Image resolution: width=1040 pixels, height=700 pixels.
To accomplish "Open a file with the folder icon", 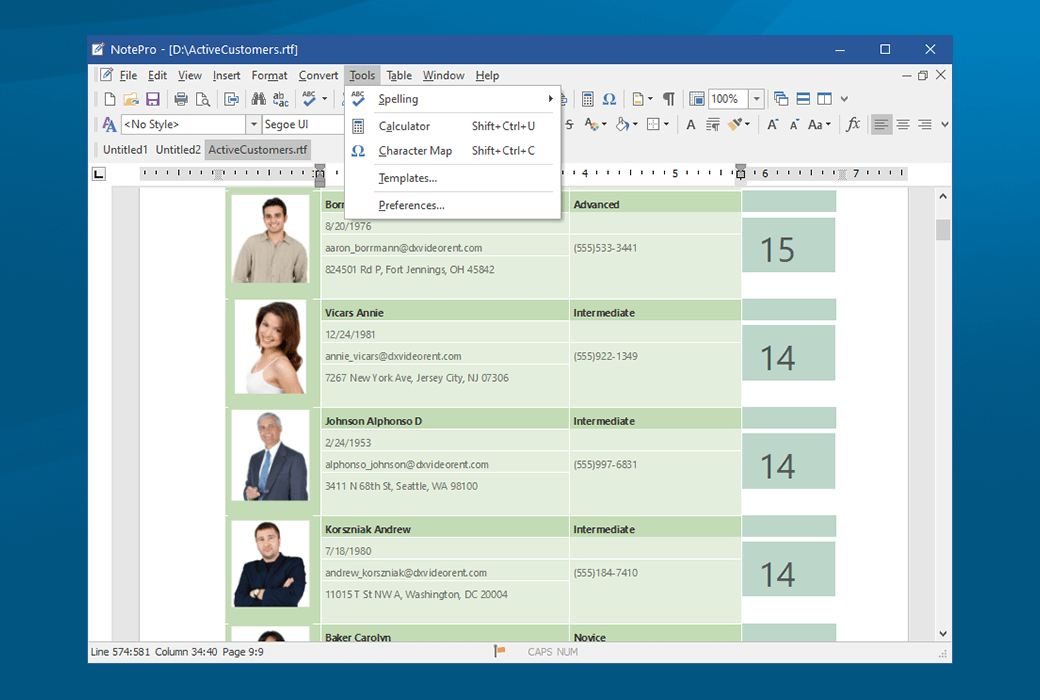I will [131, 100].
